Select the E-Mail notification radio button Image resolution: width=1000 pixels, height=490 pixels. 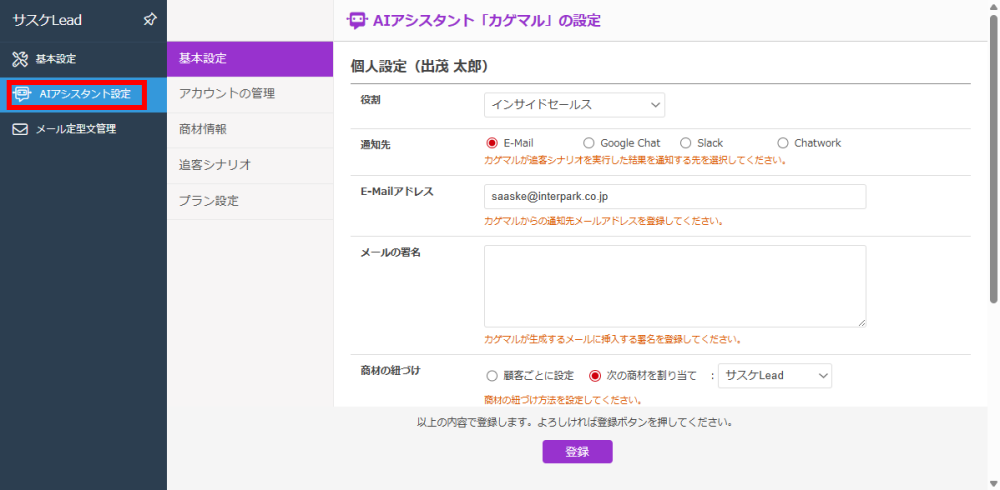[x=491, y=143]
